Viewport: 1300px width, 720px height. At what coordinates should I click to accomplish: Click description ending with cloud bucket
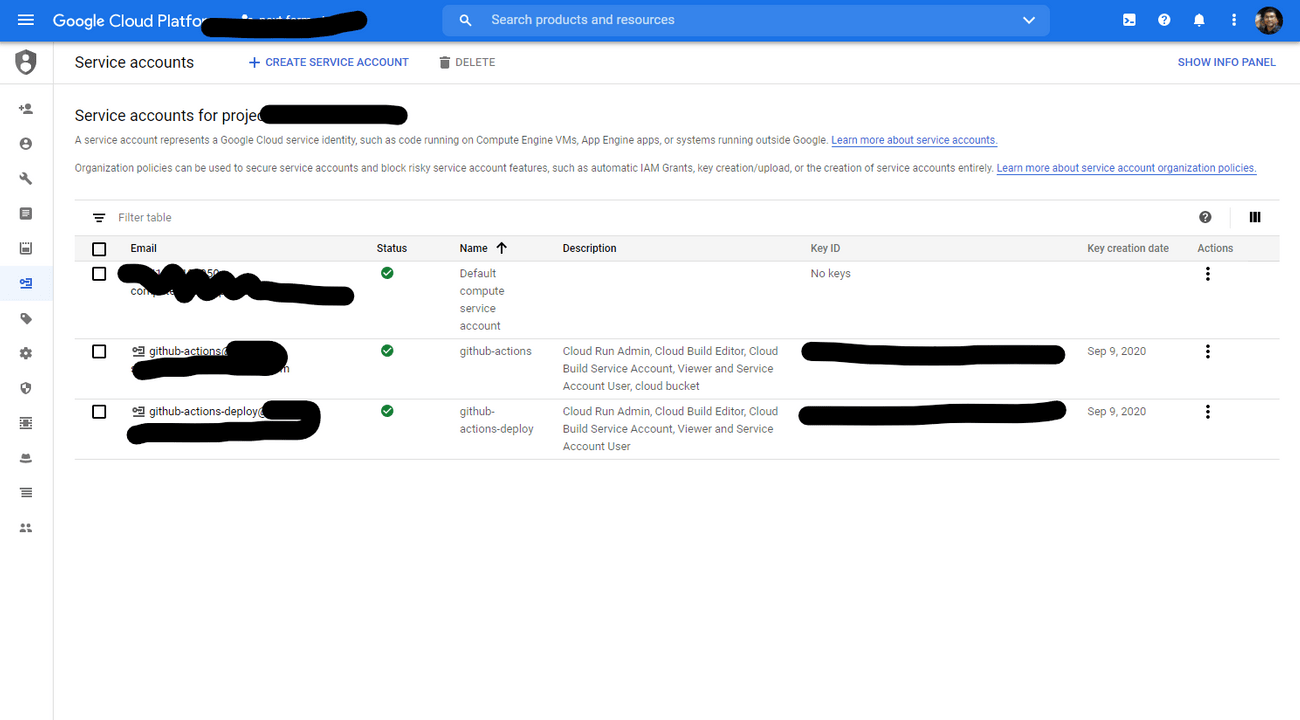670,369
